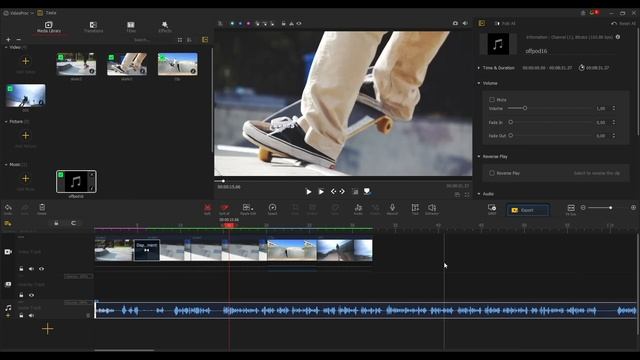Click the Play button under preview

[309, 191]
